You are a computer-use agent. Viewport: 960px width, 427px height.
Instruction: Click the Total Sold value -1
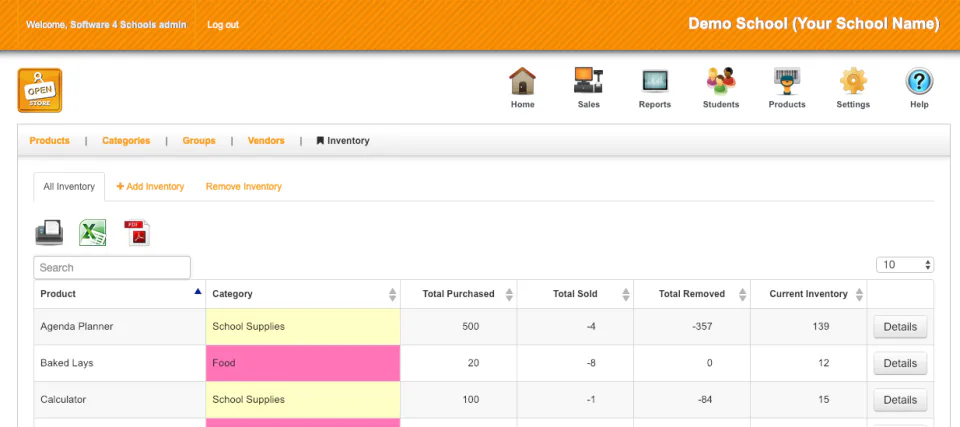tap(591, 399)
